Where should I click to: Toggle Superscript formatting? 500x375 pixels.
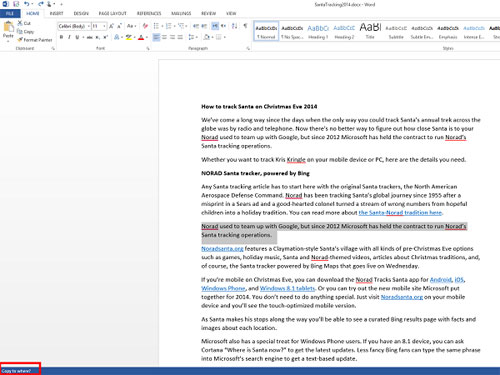tap(105, 37)
